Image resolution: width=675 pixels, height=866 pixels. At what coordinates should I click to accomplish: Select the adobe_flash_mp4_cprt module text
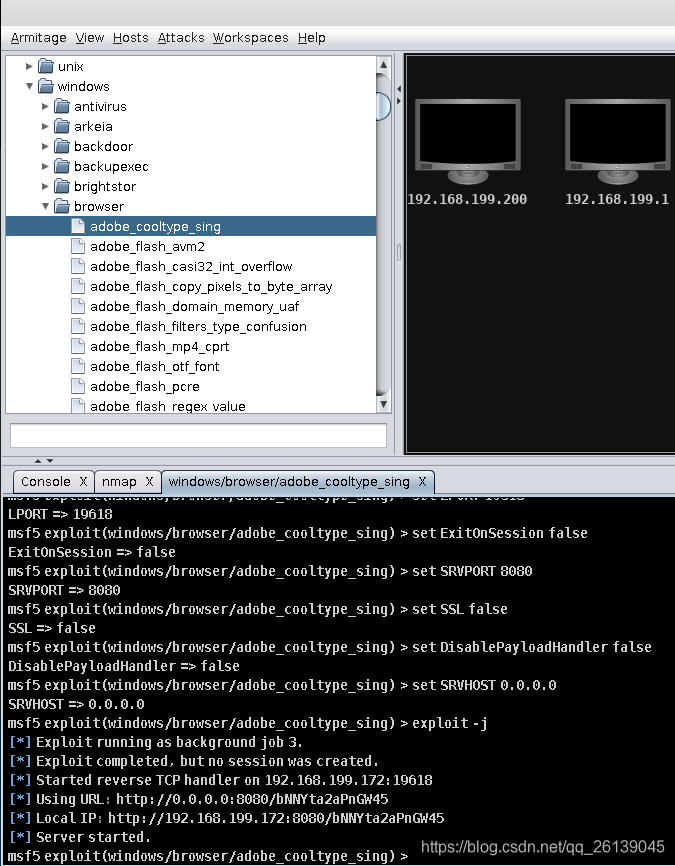160,346
